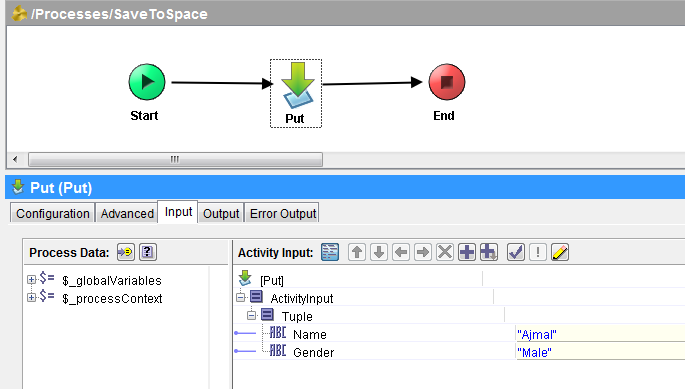
Task: Click the [Put] root icon in Activity Input
Action: pos(245,278)
